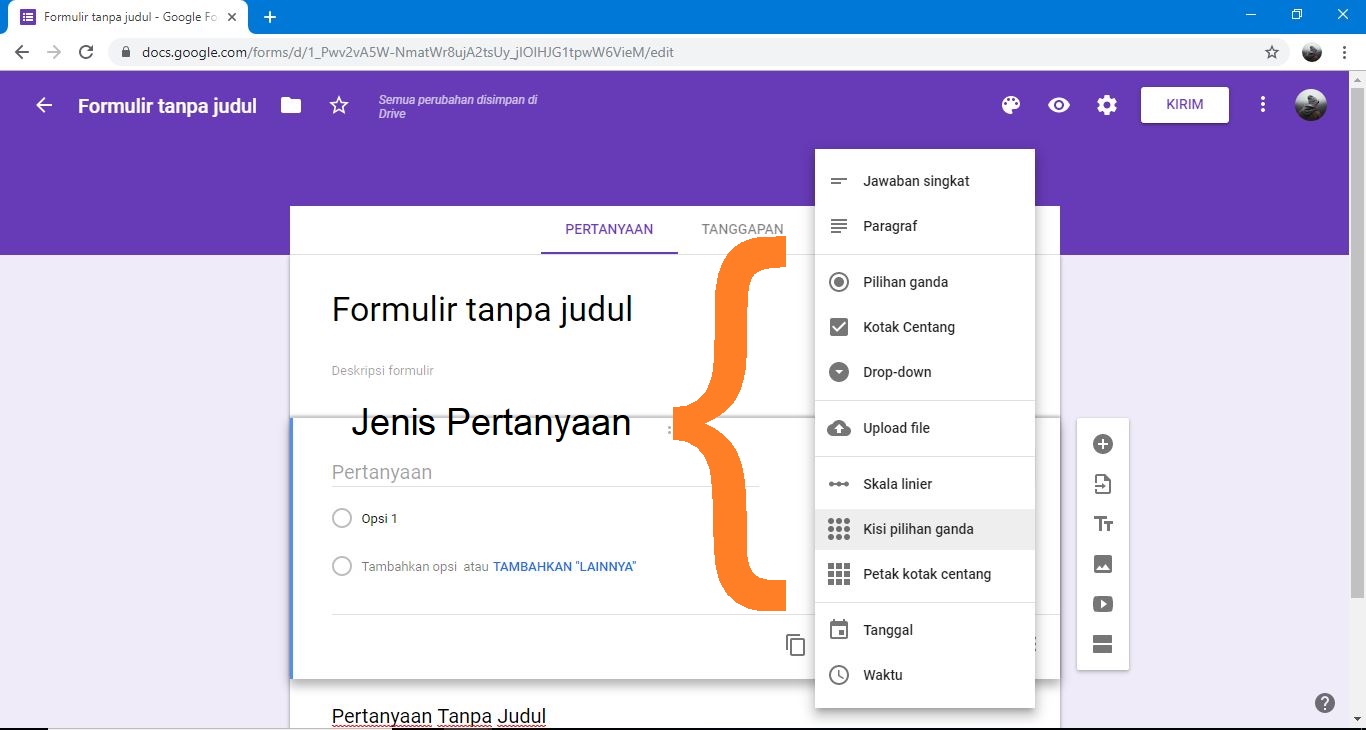Screen dimensions: 1366x730
Task: Add a video with the video icon
Action: [x=1102, y=603]
